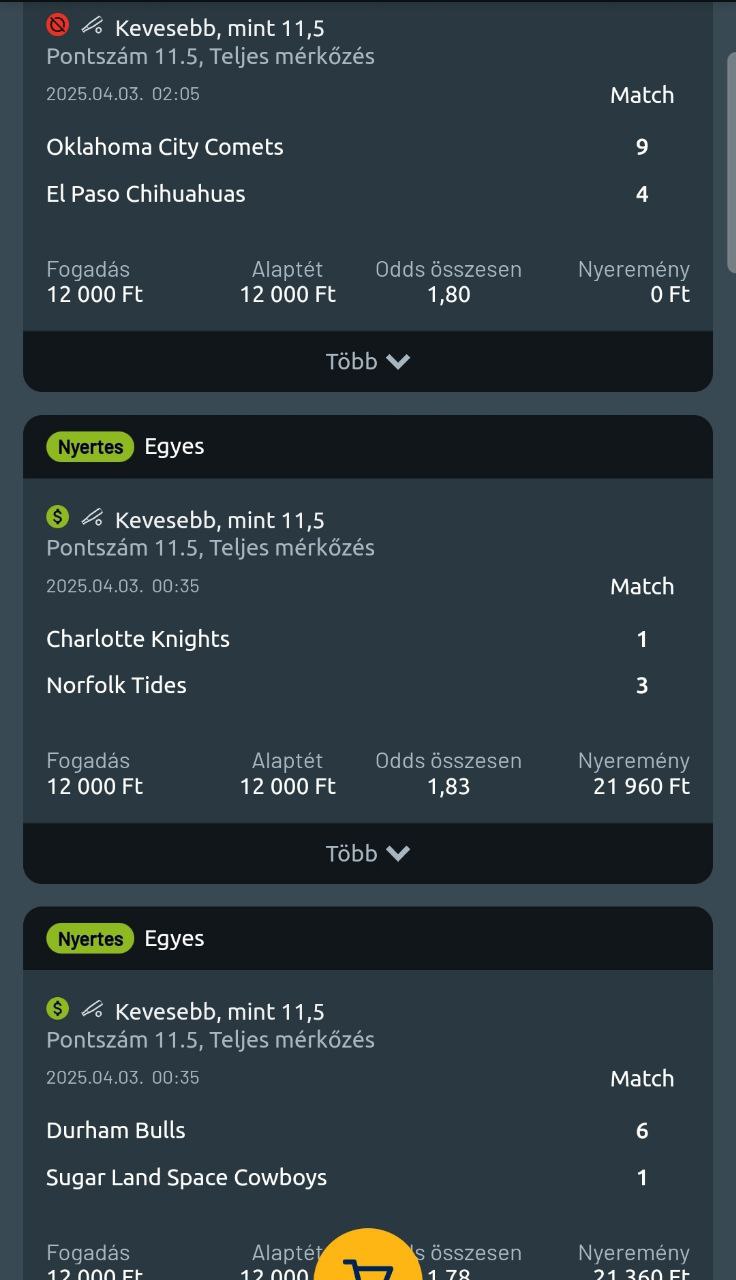Click the red lost-bet icon in the Oklahoma City bet
The width and height of the screenshot is (736, 1280).
(x=58, y=25)
